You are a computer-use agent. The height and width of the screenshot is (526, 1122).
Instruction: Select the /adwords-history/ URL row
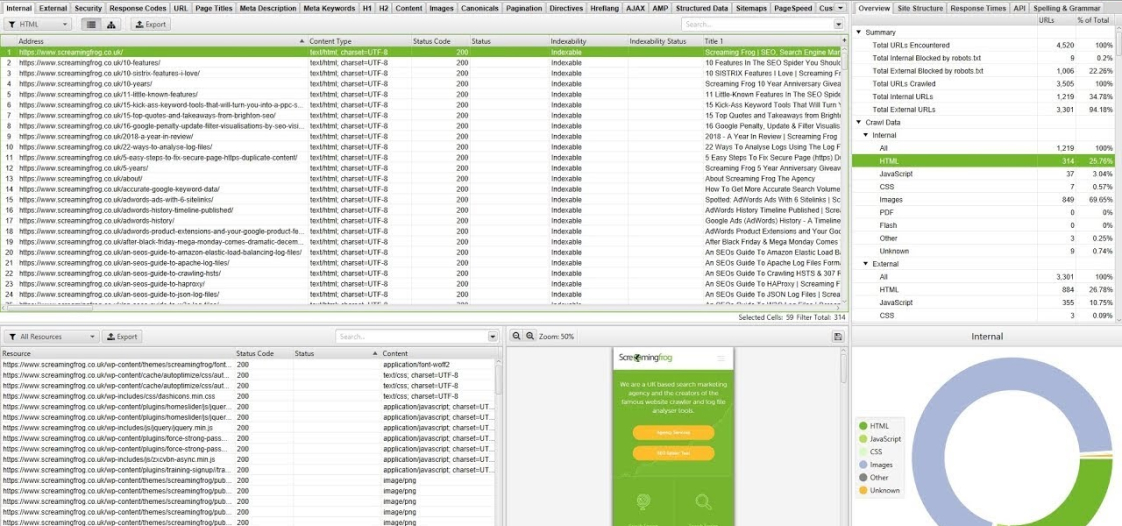[x=421, y=220]
